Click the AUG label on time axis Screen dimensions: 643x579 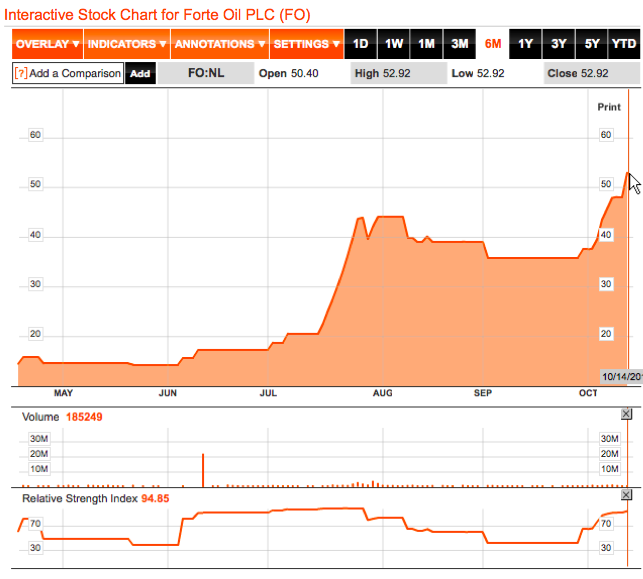383,393
